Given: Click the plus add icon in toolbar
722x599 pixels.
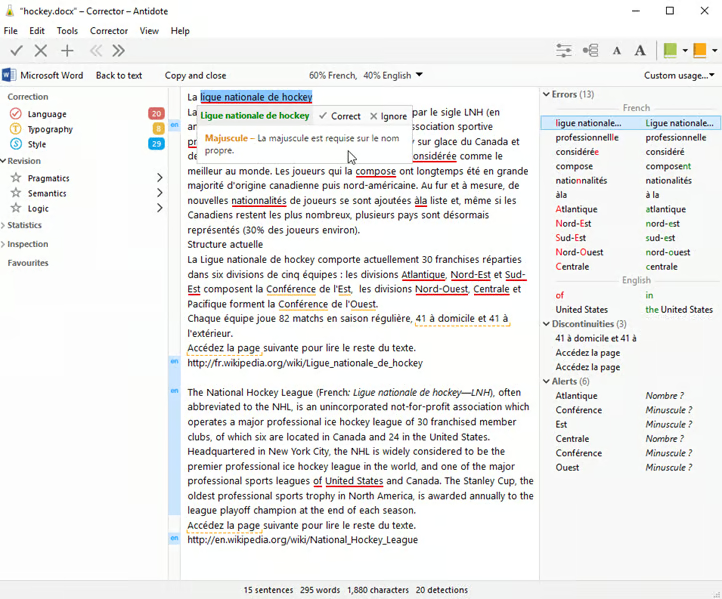Looking at the screenshot, I should click(x=67, y=51).
